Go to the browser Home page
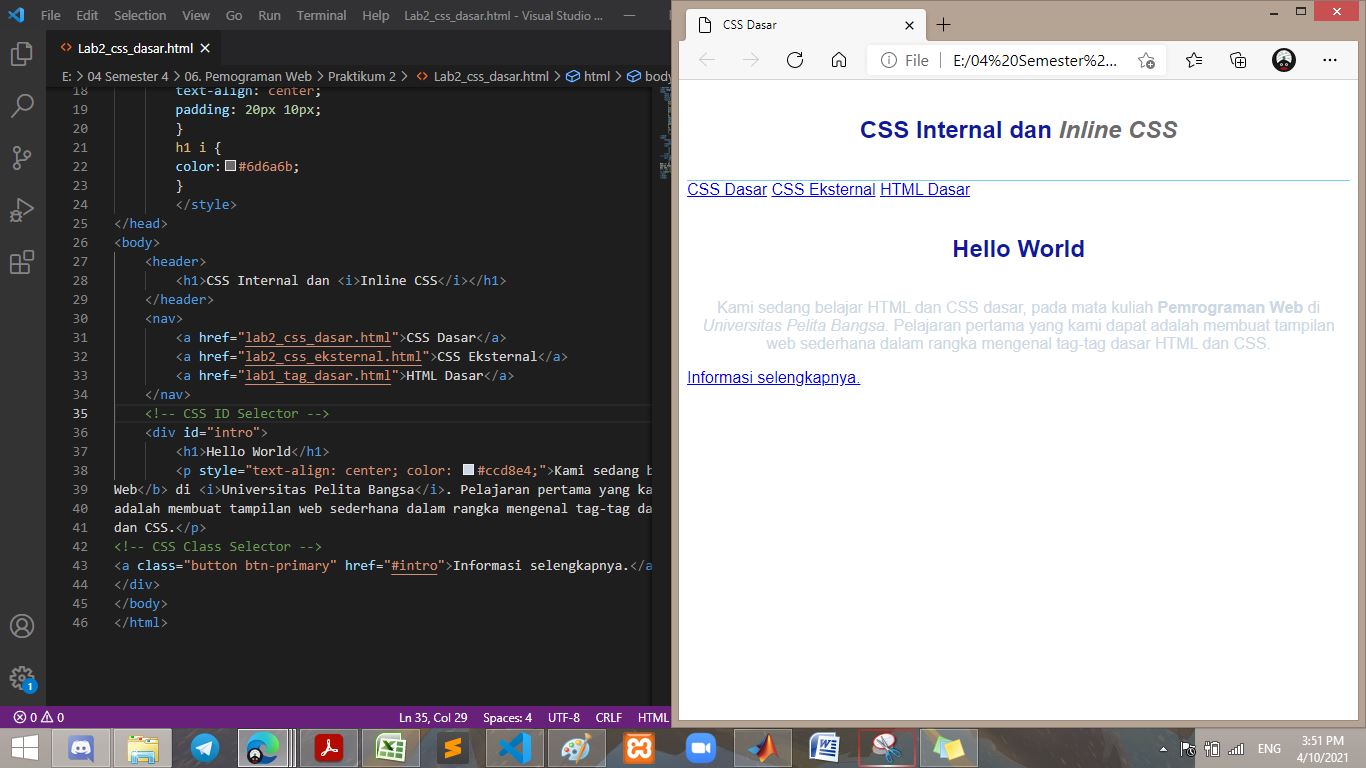1366x768 pixels. point(839,60)
